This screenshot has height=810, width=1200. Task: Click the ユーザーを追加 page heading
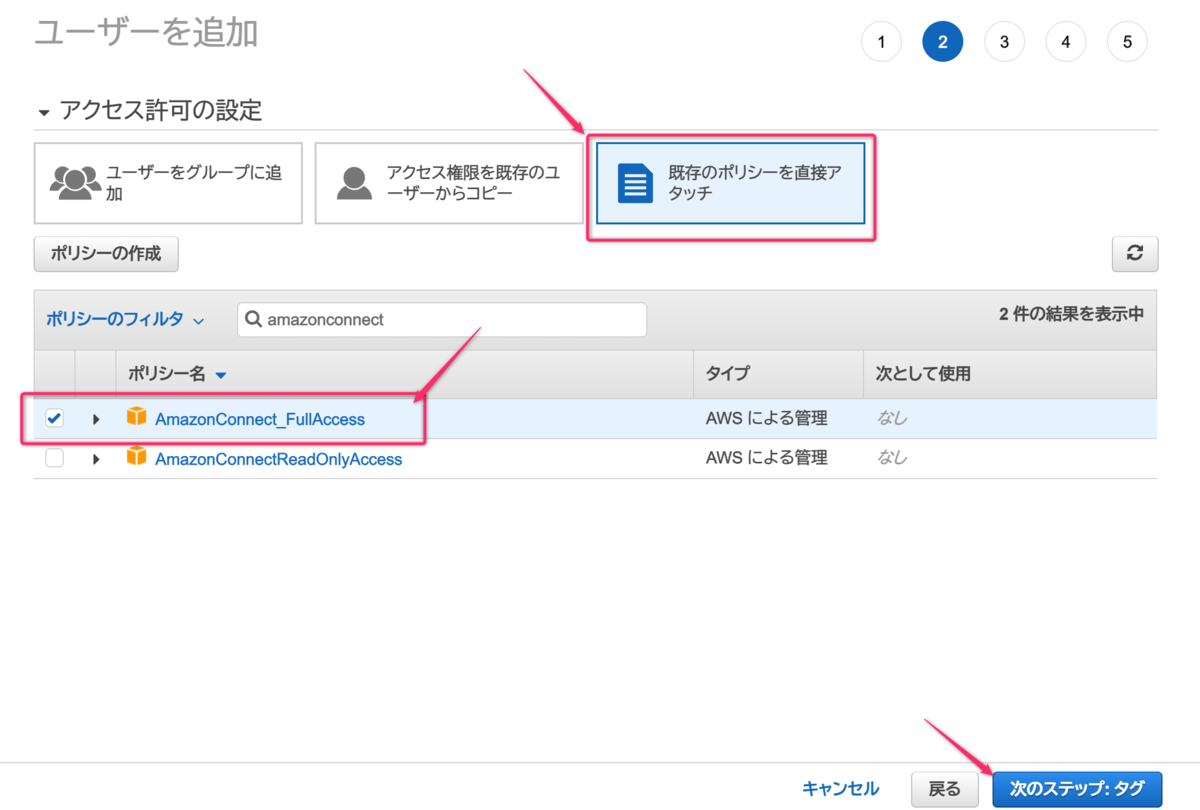tap(146, 32)
